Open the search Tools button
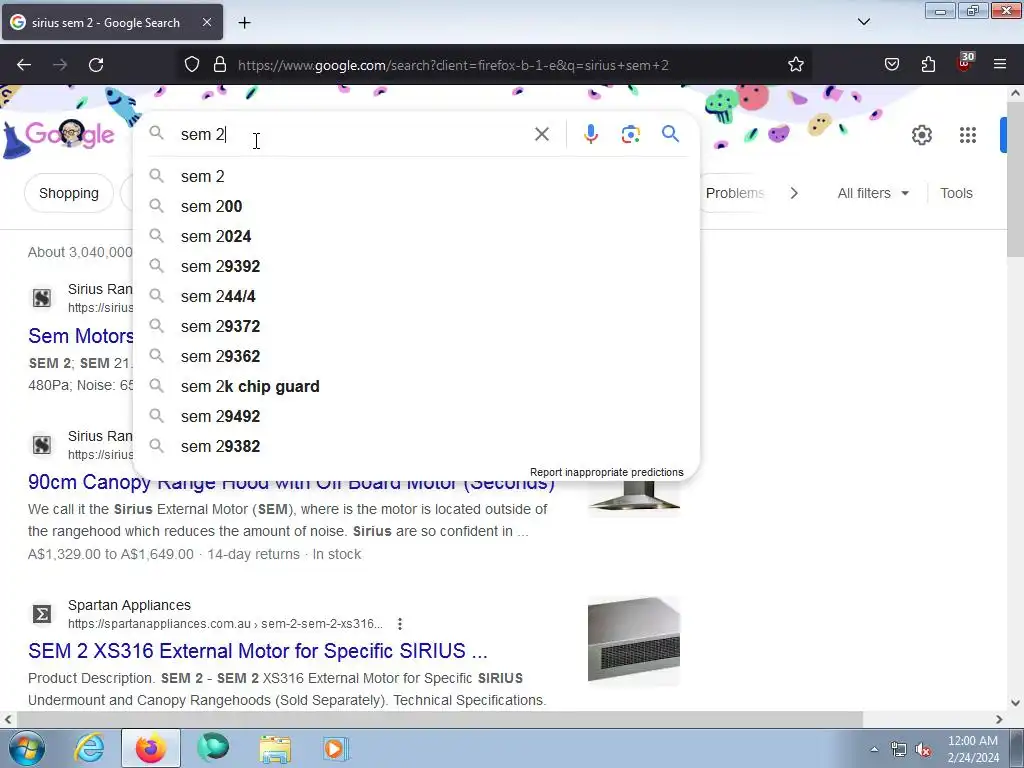1024x768 pixels. [956, 193]
